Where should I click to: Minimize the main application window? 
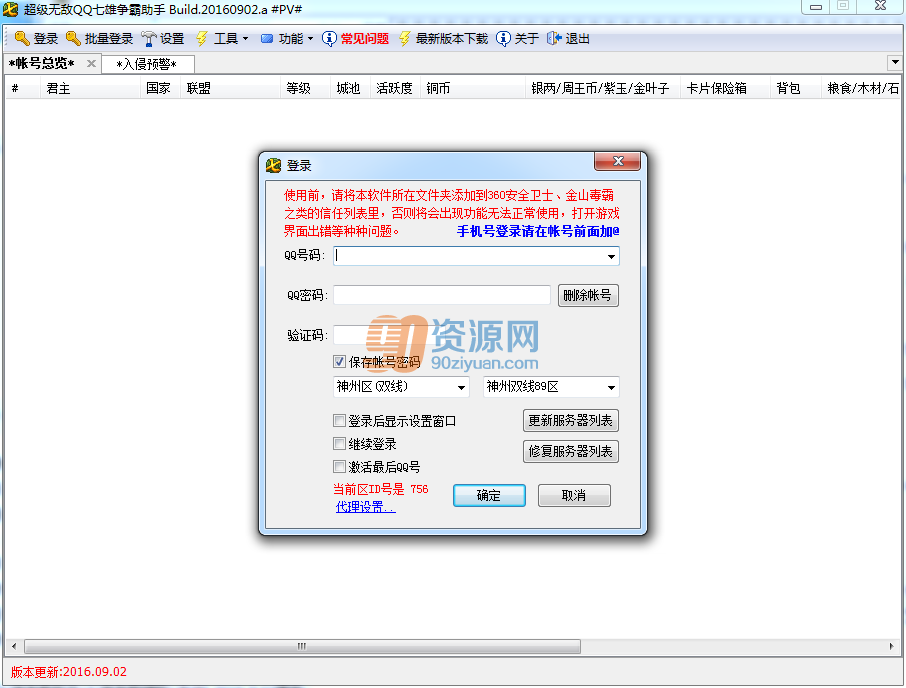(x=816, y=7)
